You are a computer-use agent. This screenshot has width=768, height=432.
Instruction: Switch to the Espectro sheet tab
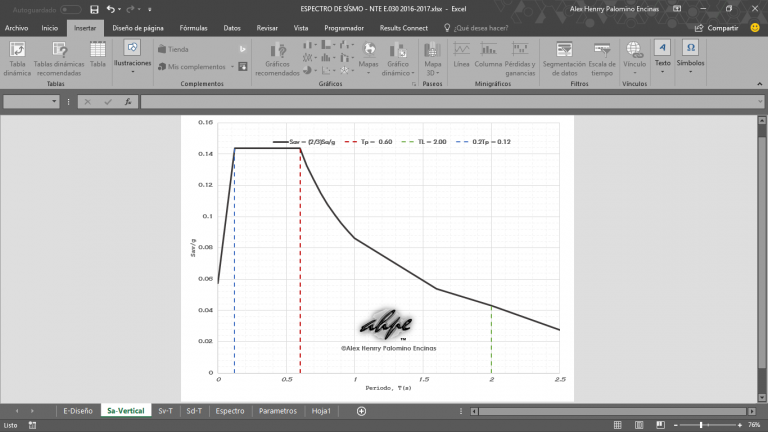(x=230, y=410)
